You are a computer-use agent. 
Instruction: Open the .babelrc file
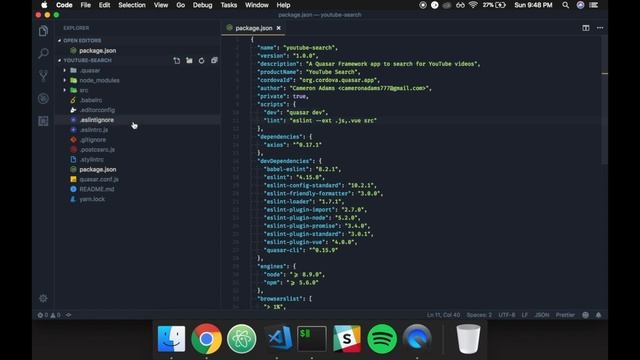(91, 100)
